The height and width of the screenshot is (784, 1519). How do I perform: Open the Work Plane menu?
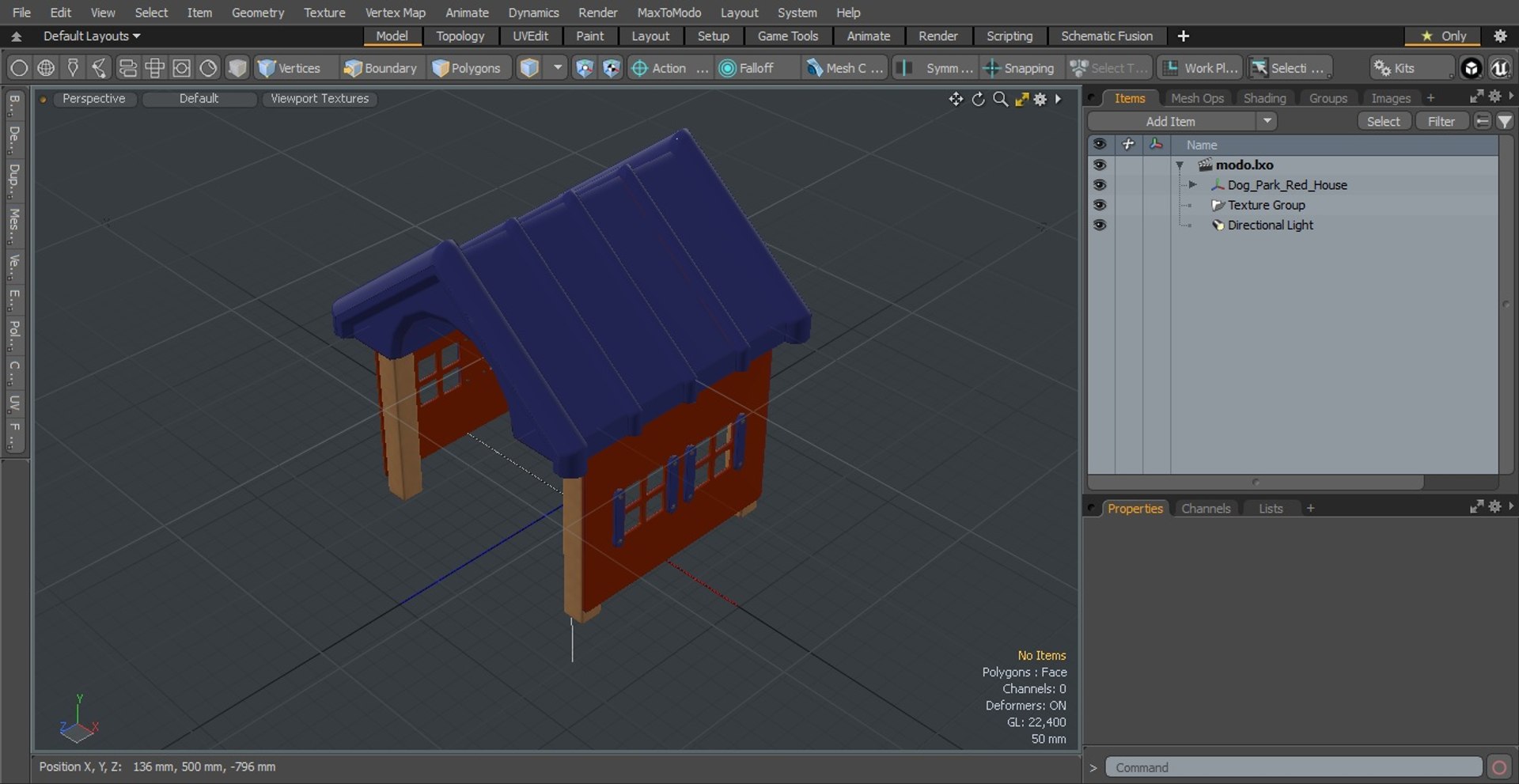point(1200,68)
